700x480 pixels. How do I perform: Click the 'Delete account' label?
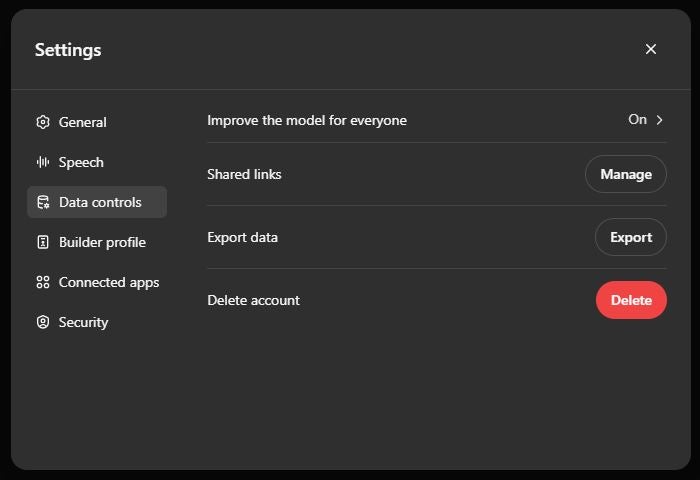click(x=254, y=300)
